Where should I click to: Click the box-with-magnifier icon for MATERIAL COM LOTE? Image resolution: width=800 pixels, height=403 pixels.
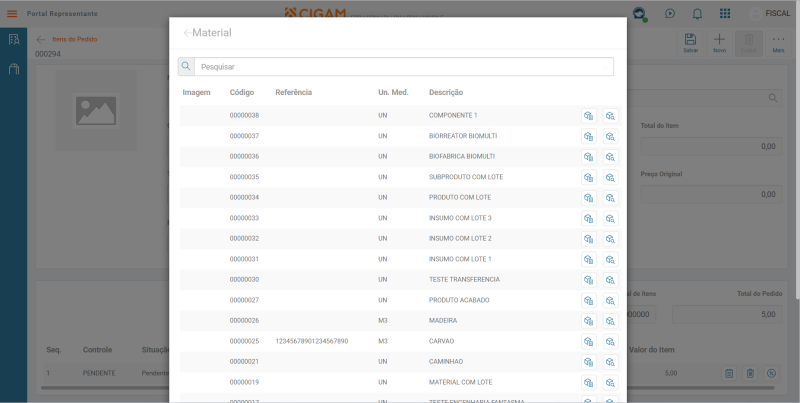pos(610,383)
